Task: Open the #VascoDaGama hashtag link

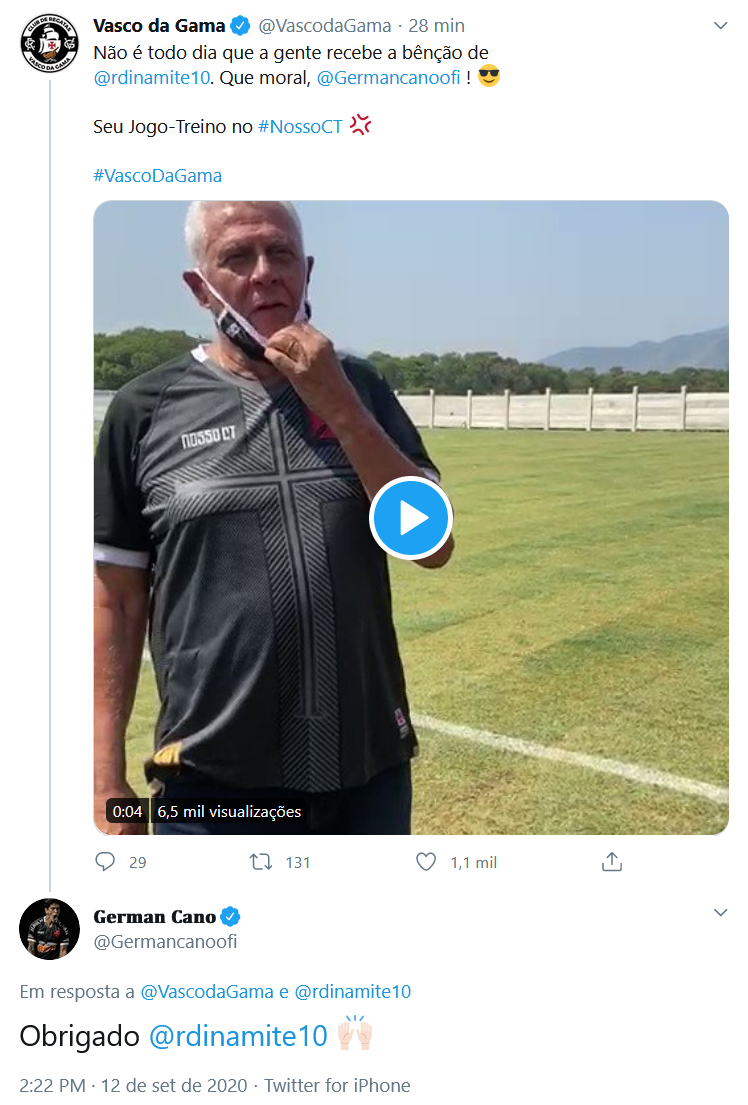Action: [157, 176]
